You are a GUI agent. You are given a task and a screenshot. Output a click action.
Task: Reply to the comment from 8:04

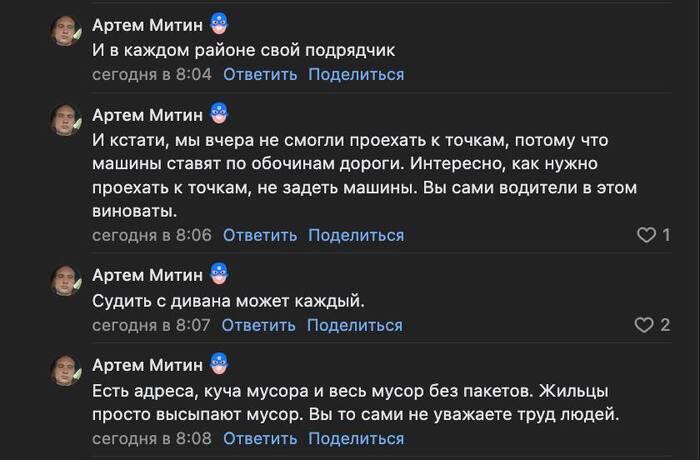260,74
